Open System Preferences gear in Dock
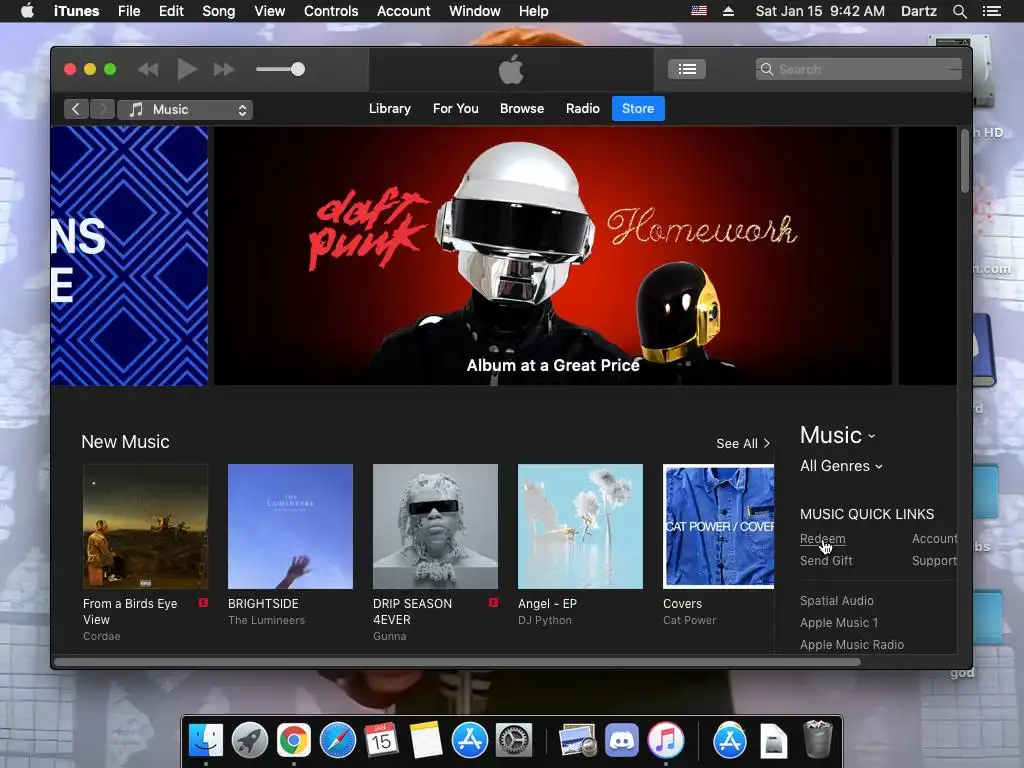This screenshot has width=1024, height=768. 513,740
